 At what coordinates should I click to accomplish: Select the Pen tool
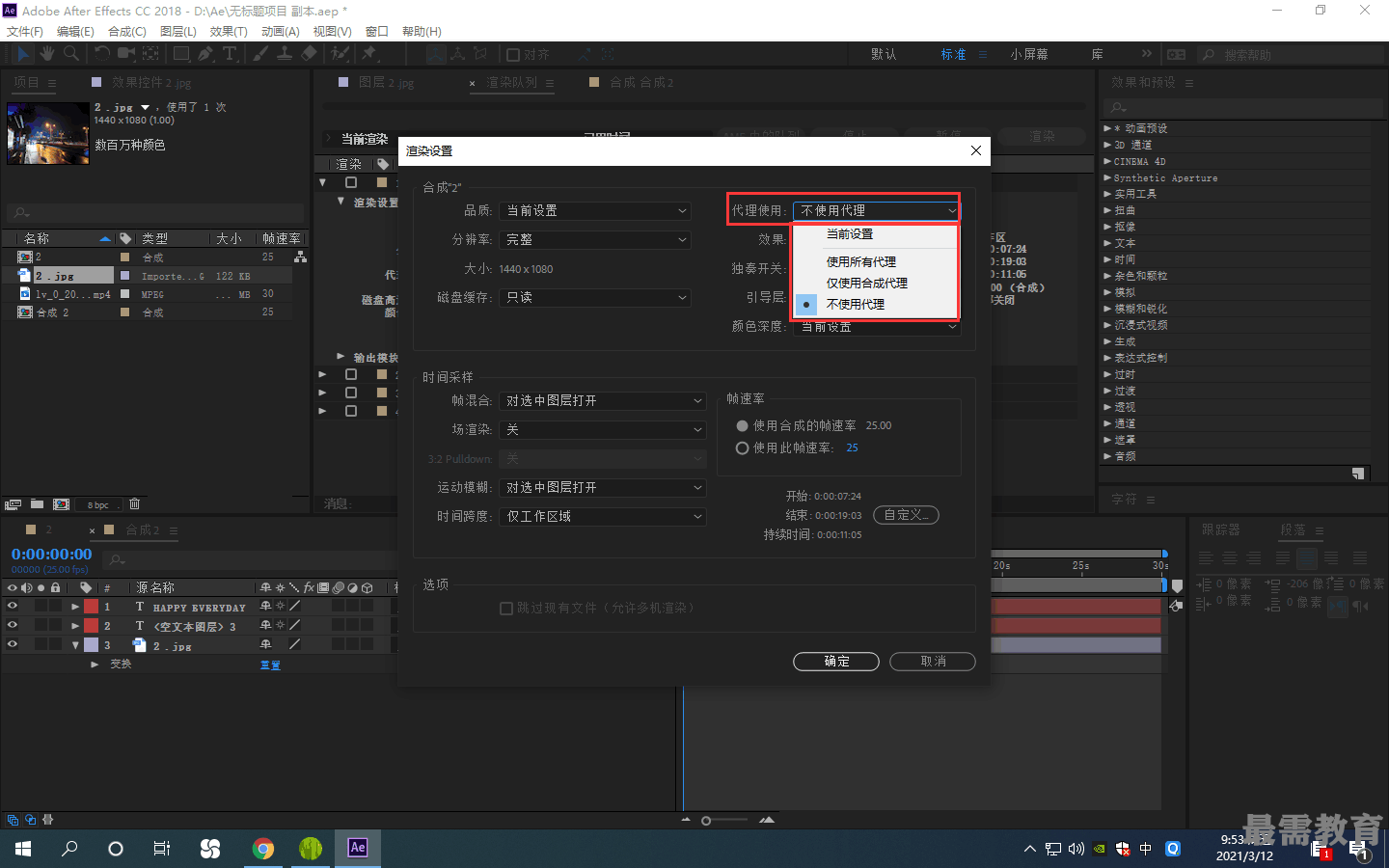[x=205, y=54]
